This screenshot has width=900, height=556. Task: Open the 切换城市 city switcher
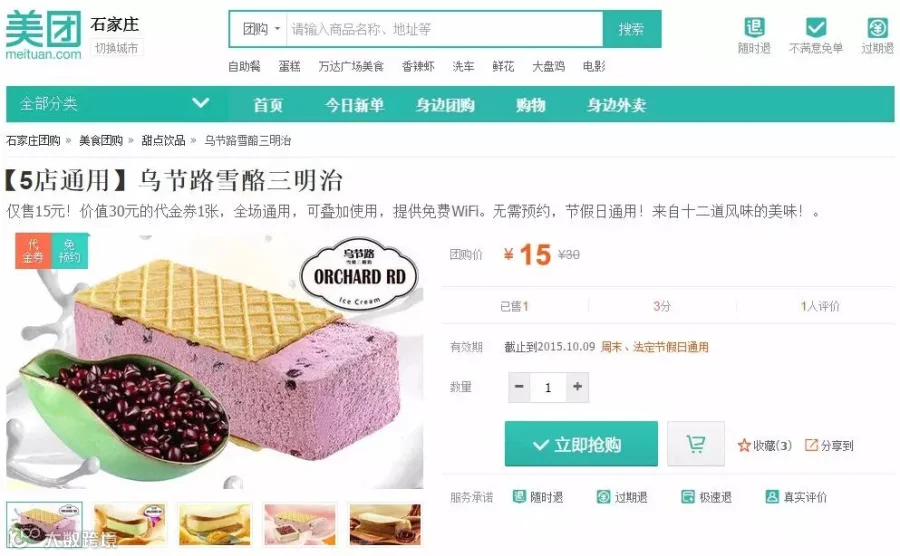click(x=117, y=48)
